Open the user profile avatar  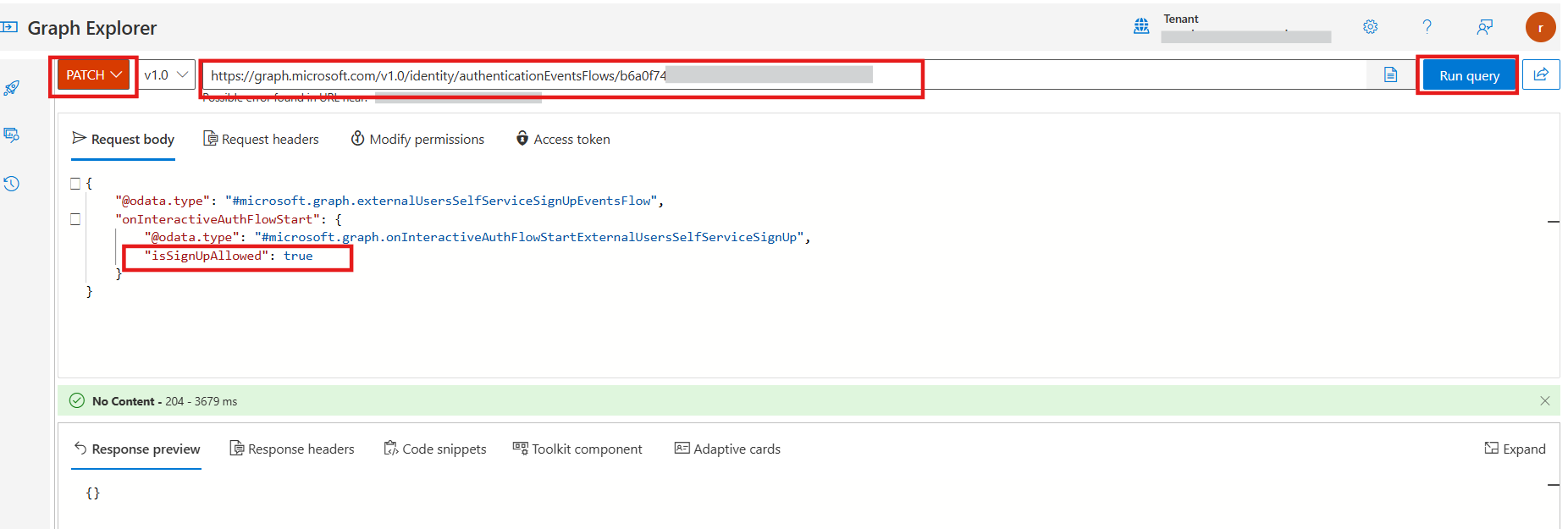(x=1540, y=27)
